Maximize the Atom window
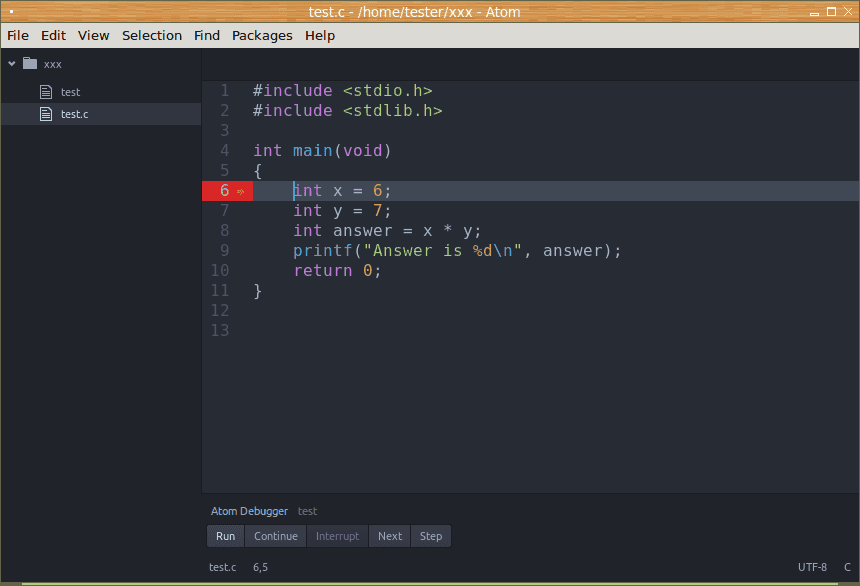Image resolution: width=860 pixels, height=586 pixels. pyautogui.click(x=831, y=12)
